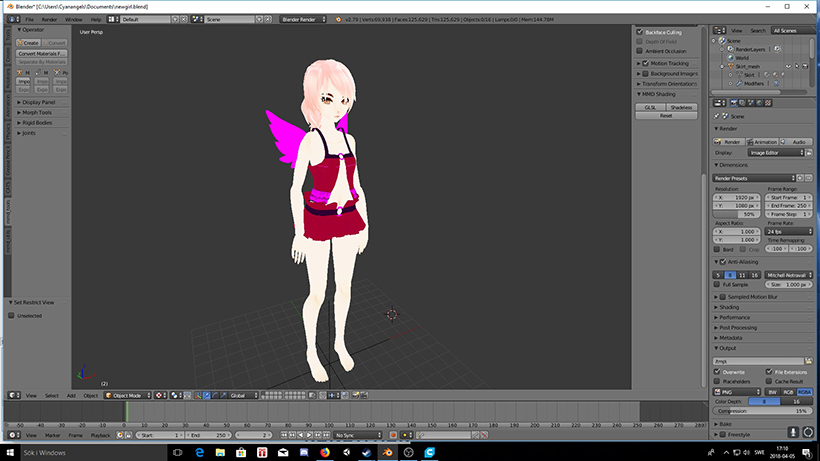The height and width of the screenshot is (461, 820).
Task: Enable the Full Sample checkbox
Action: pyautogui.click(x=717, y=284)
